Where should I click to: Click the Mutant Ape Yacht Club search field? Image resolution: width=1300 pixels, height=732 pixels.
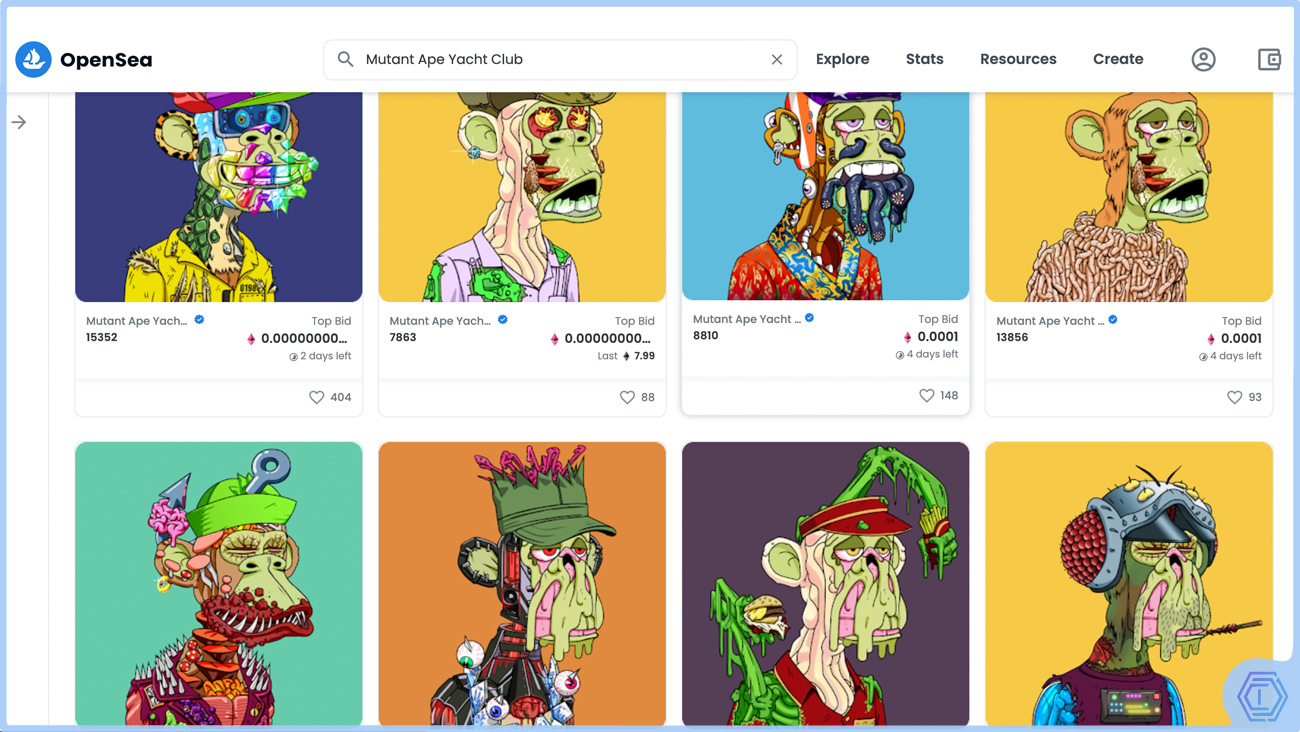560,60
